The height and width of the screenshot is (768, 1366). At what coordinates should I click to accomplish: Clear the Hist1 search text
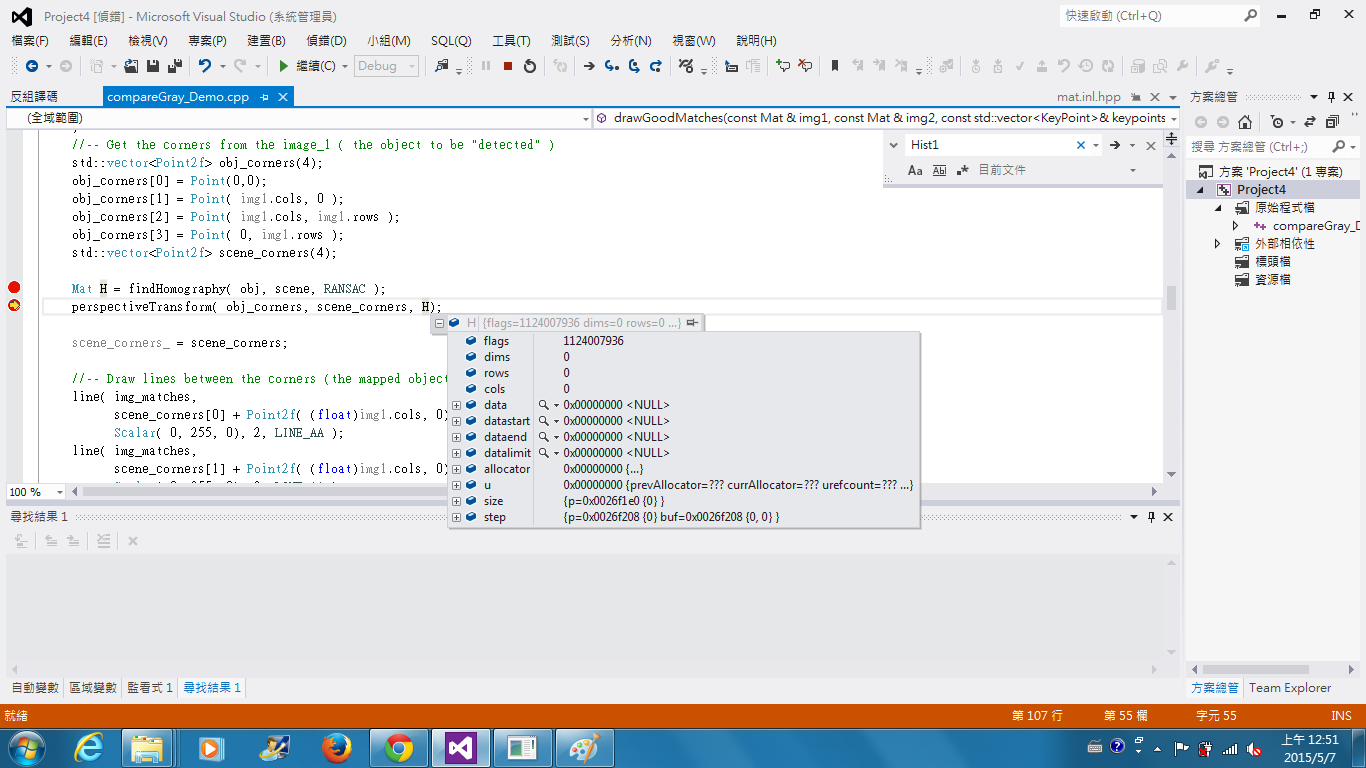click(x=1080, y=145)
